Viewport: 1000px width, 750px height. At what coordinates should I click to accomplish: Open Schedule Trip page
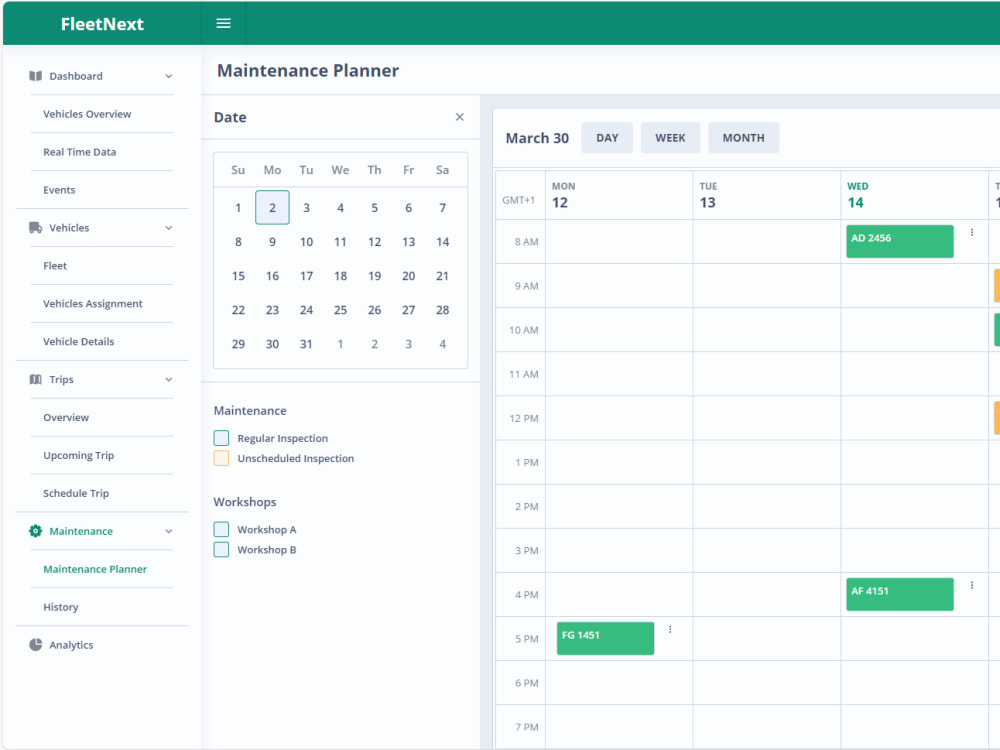pos(76,494)
